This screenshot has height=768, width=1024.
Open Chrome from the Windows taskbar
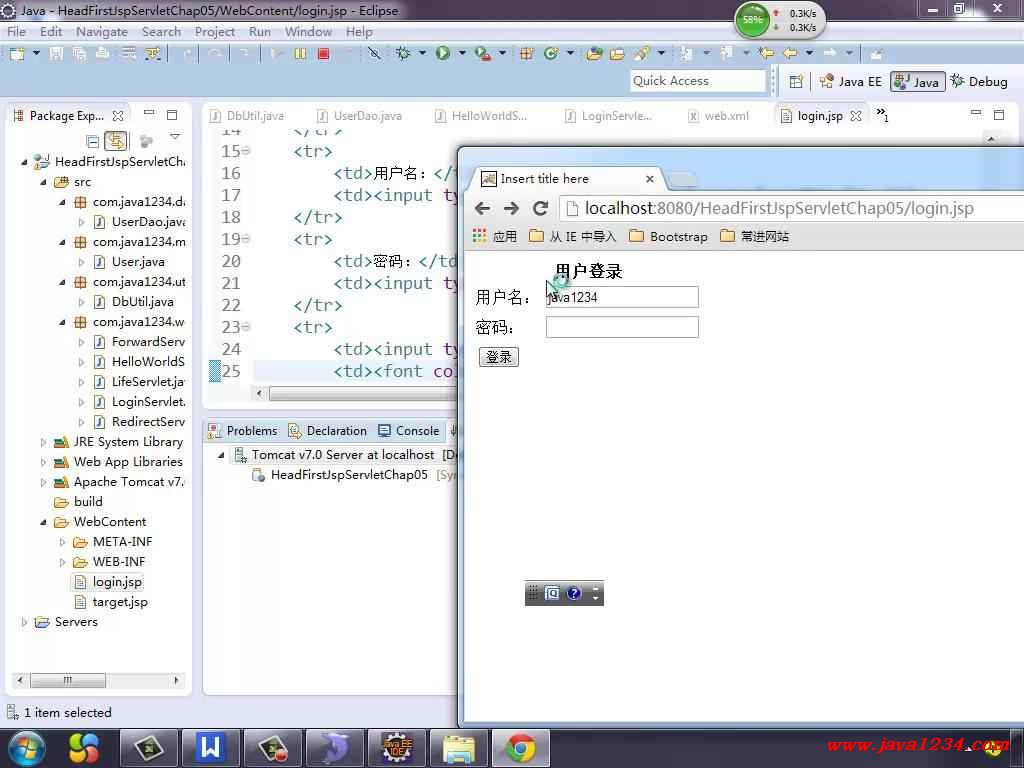tap(520, 747)
